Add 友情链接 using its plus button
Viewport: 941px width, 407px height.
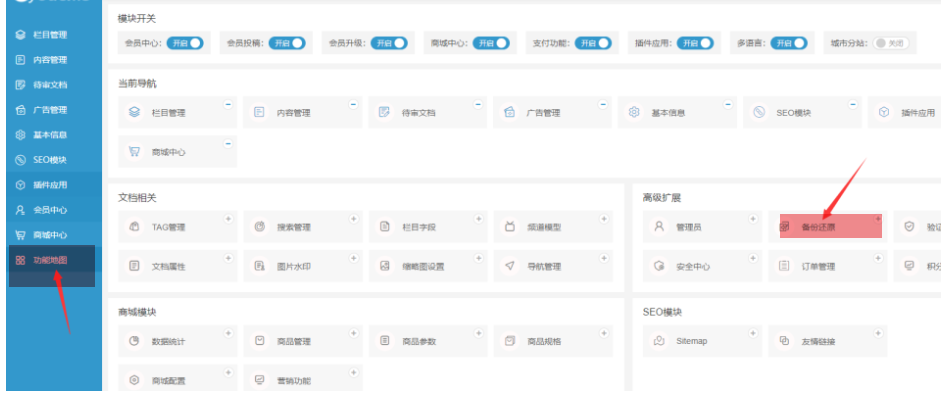(x=878, y=333)
